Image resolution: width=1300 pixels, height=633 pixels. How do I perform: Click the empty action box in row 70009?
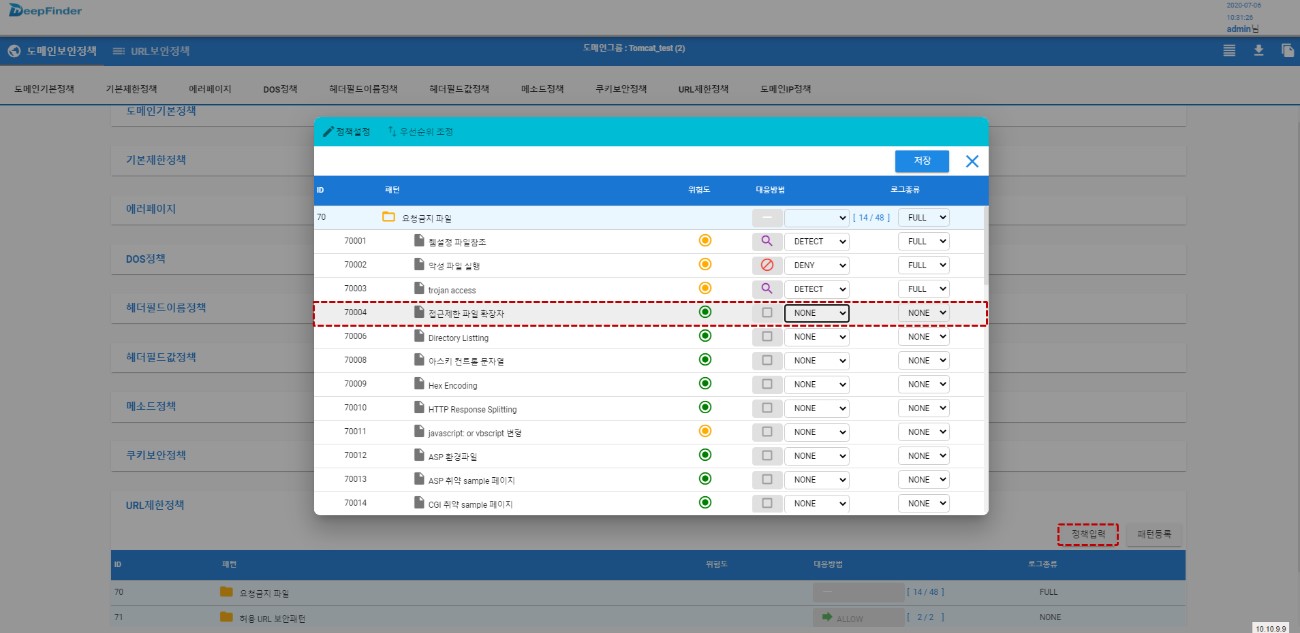coord(767,384)
